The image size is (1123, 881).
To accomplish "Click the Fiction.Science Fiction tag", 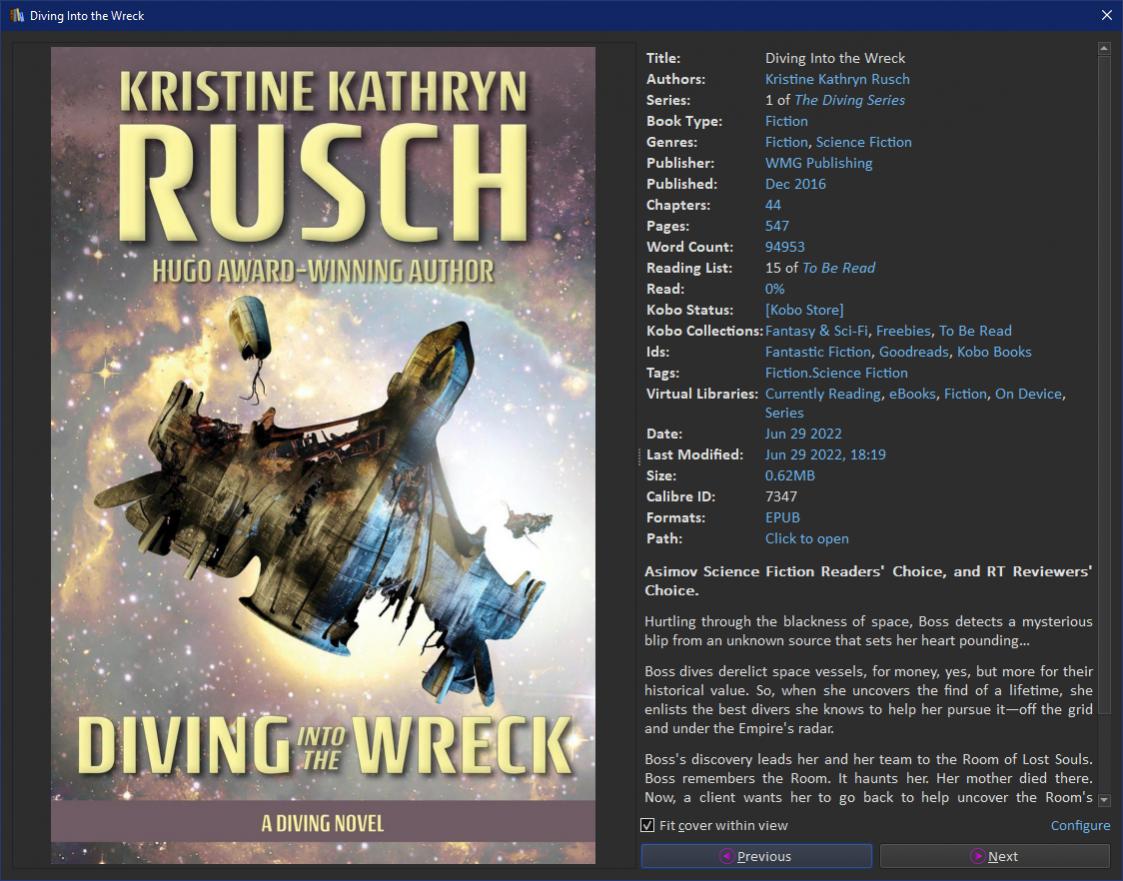I will (837, 372).
